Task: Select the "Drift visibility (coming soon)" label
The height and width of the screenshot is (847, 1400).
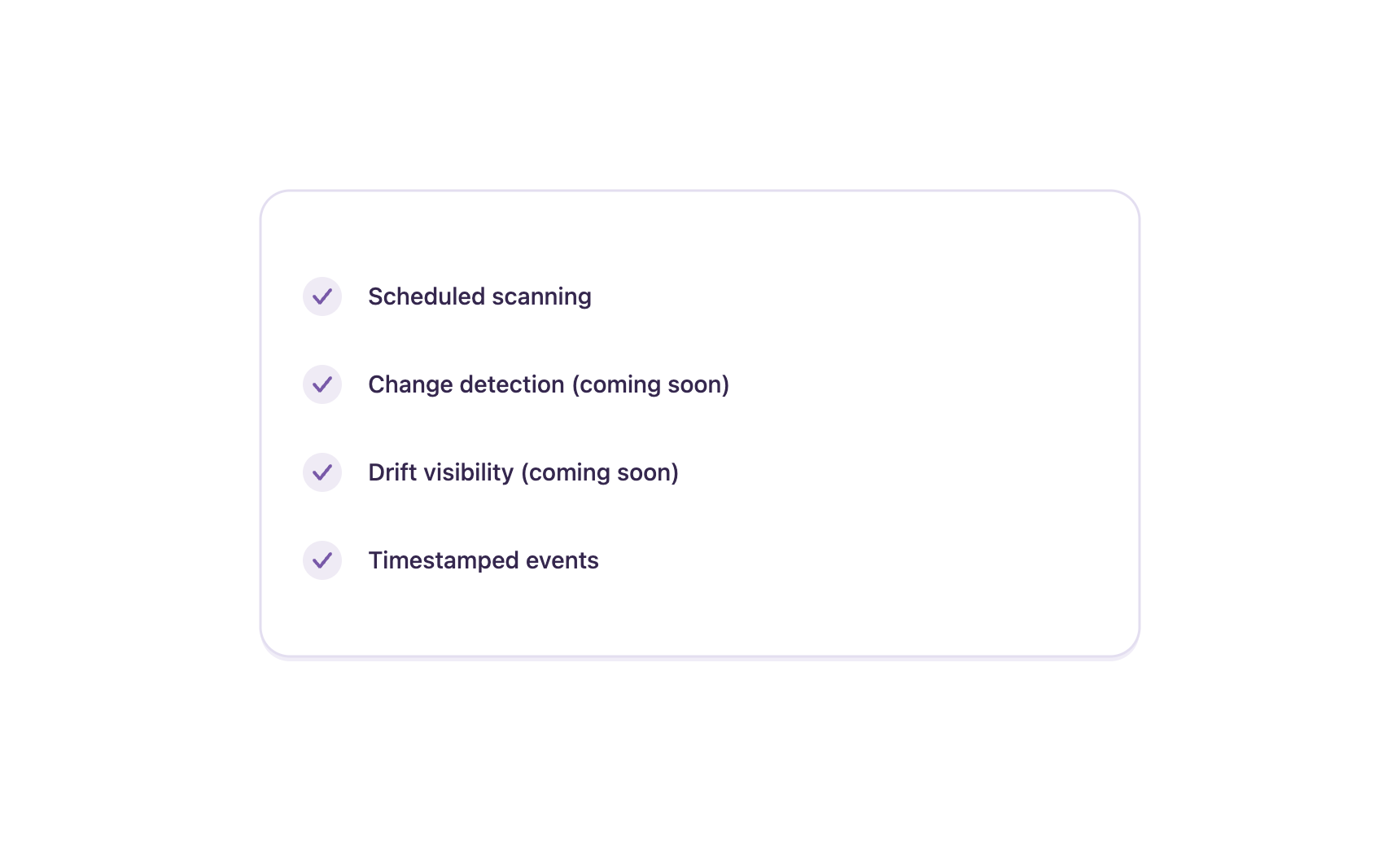Action: pos(523,473)
